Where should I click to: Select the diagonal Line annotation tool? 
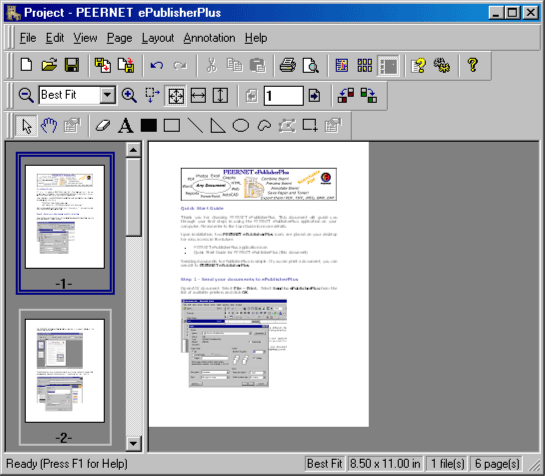[195, 126]
